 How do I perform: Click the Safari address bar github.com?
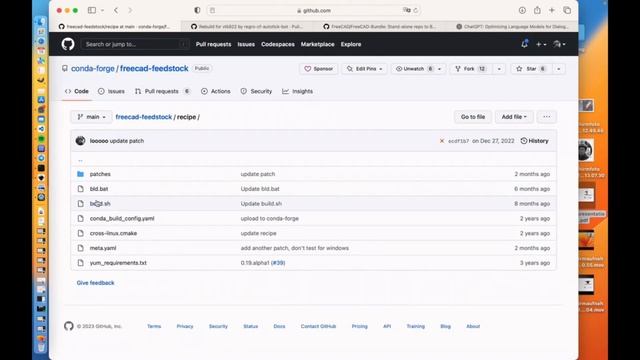pos(313,10)
